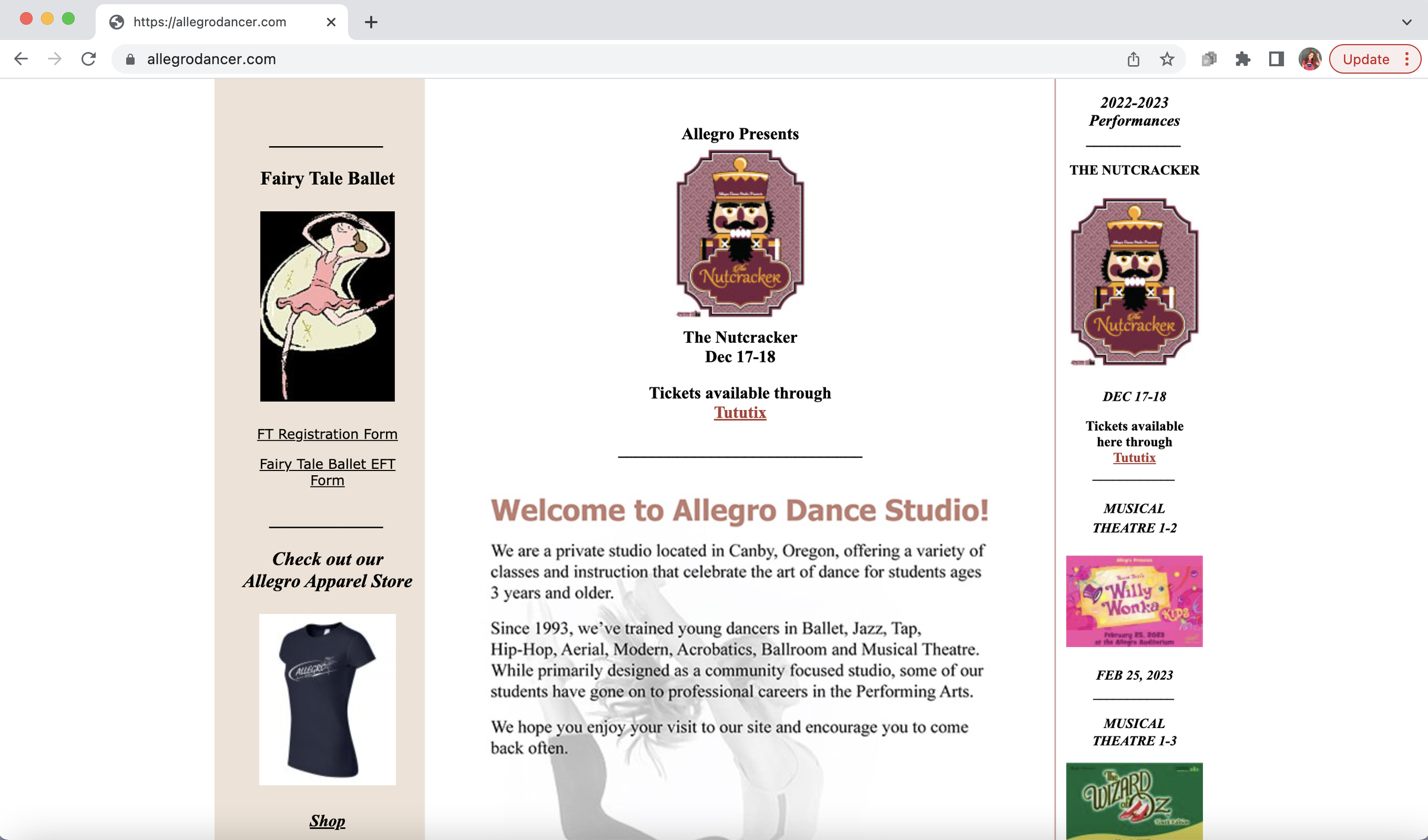Click the Update button
The width and height of the screenshot is (1428, 840).
[x=1366, y=59]
